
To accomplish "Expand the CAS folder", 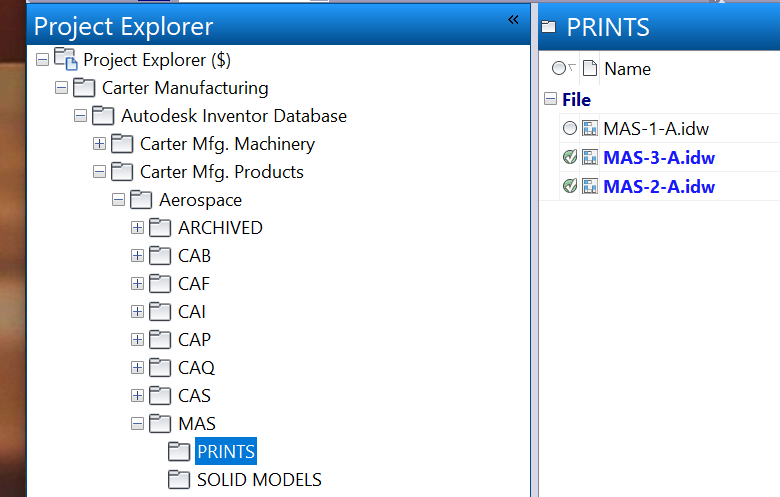I will point(137,396).
